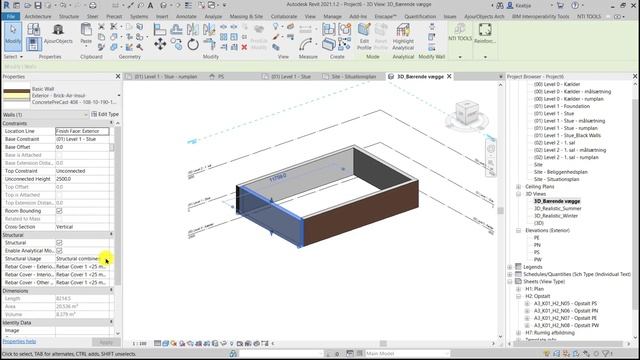This screenshot has height=360, width=640.
Task: Select A3_K01_H2_N05 - Opstalt PS sheet
Action: 565,304
